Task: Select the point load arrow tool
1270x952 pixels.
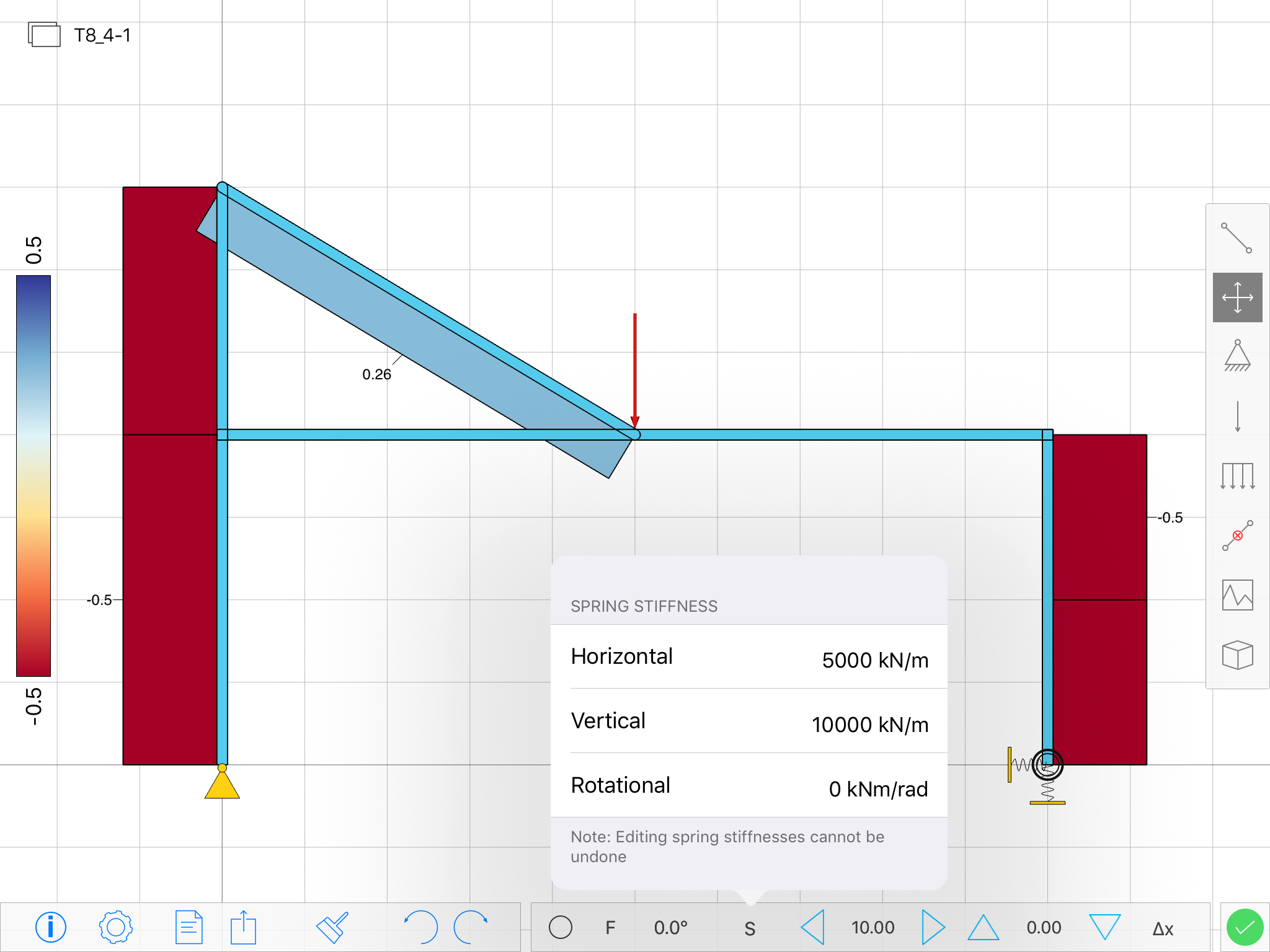Action: coord(1237,416)
